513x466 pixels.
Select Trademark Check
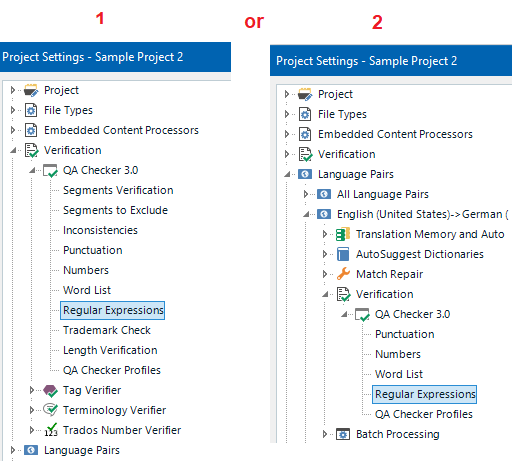pos(107,330)
